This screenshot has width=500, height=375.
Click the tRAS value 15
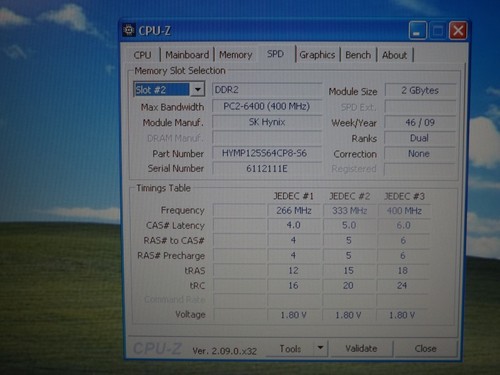click(349, 270)
